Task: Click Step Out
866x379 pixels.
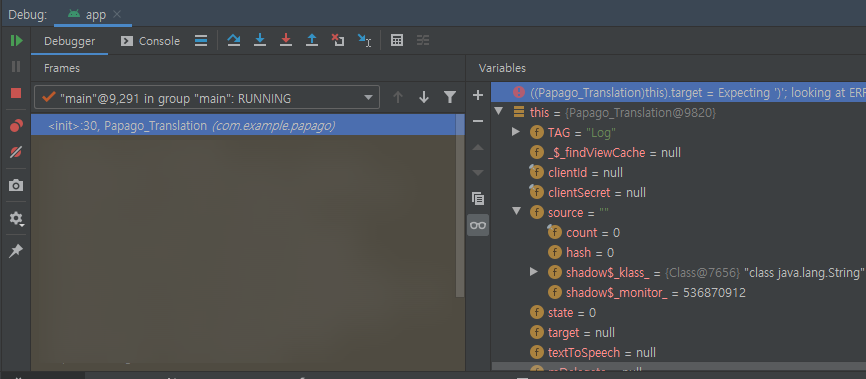Action: click(x=312, y=40)
